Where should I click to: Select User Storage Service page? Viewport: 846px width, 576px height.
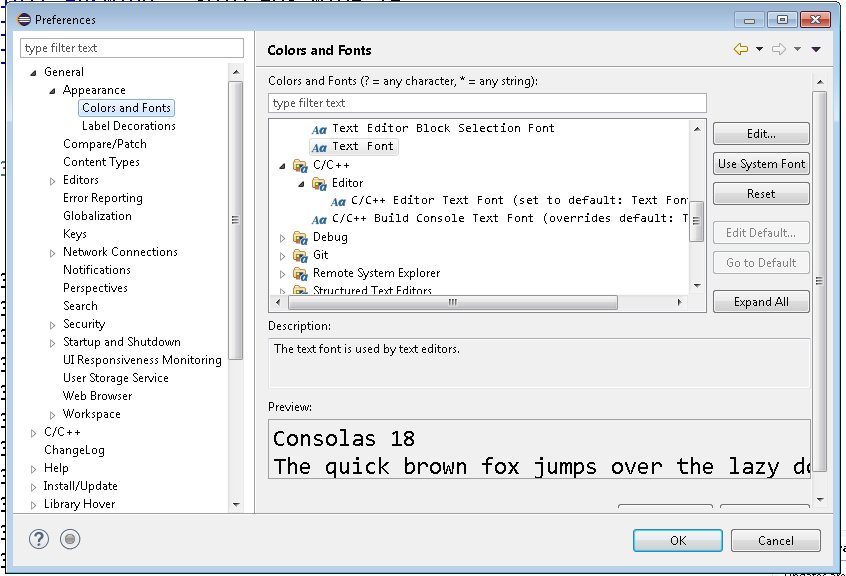point(115,378)
